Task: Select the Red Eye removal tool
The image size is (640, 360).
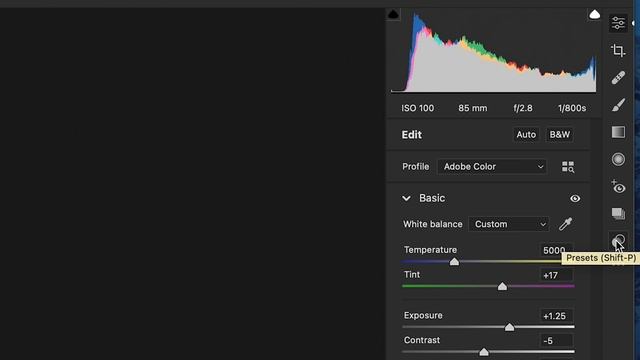Action: (618, 187)
